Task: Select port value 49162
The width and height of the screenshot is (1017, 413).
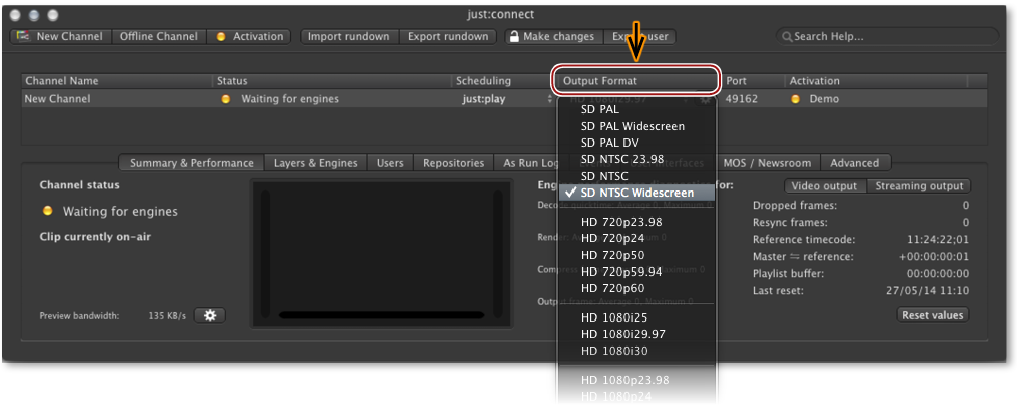Action: pyautogui.click(x=741, y=99)
